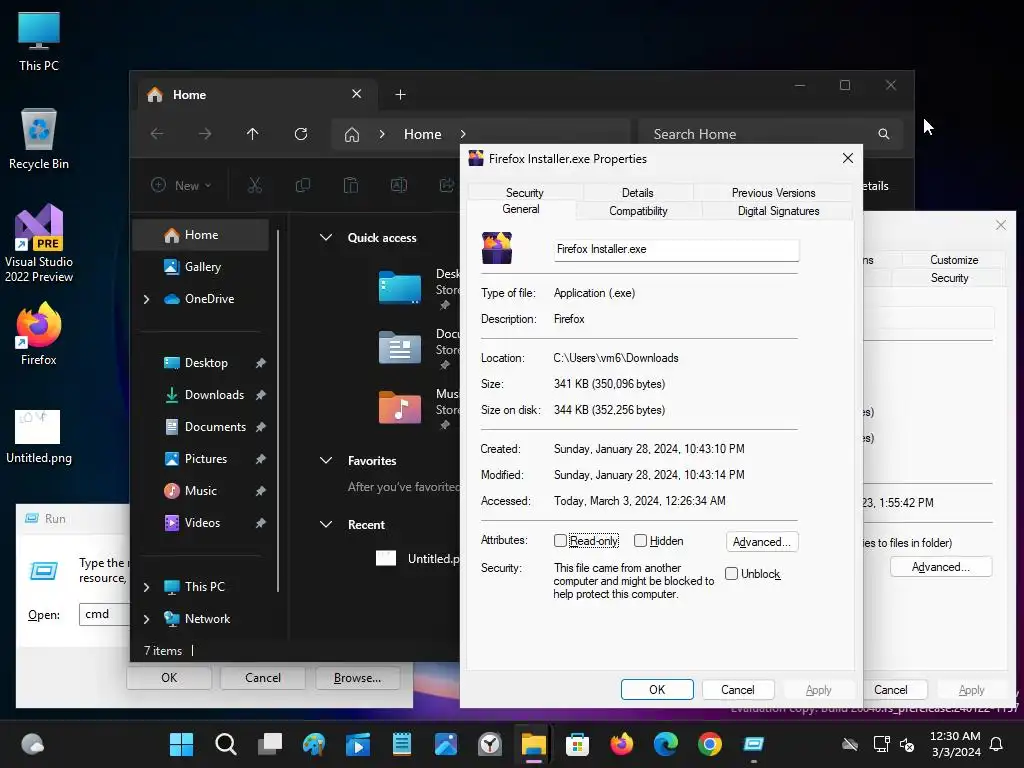The width and height of the screenshot is (1024, 768).
Task: Go up one folder level in Explorer
Action: tap(253, 134)
